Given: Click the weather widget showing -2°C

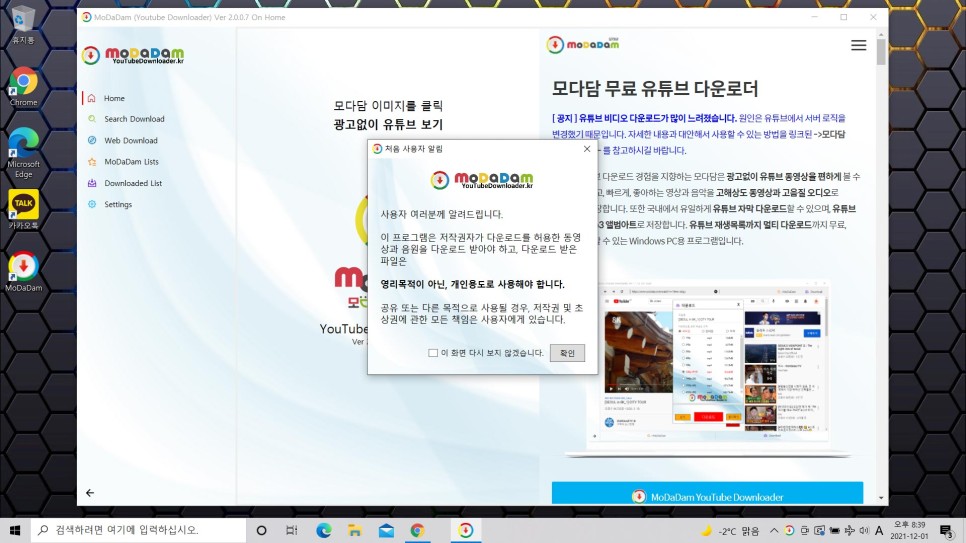Looking at the screenshot, I should 731,531.
